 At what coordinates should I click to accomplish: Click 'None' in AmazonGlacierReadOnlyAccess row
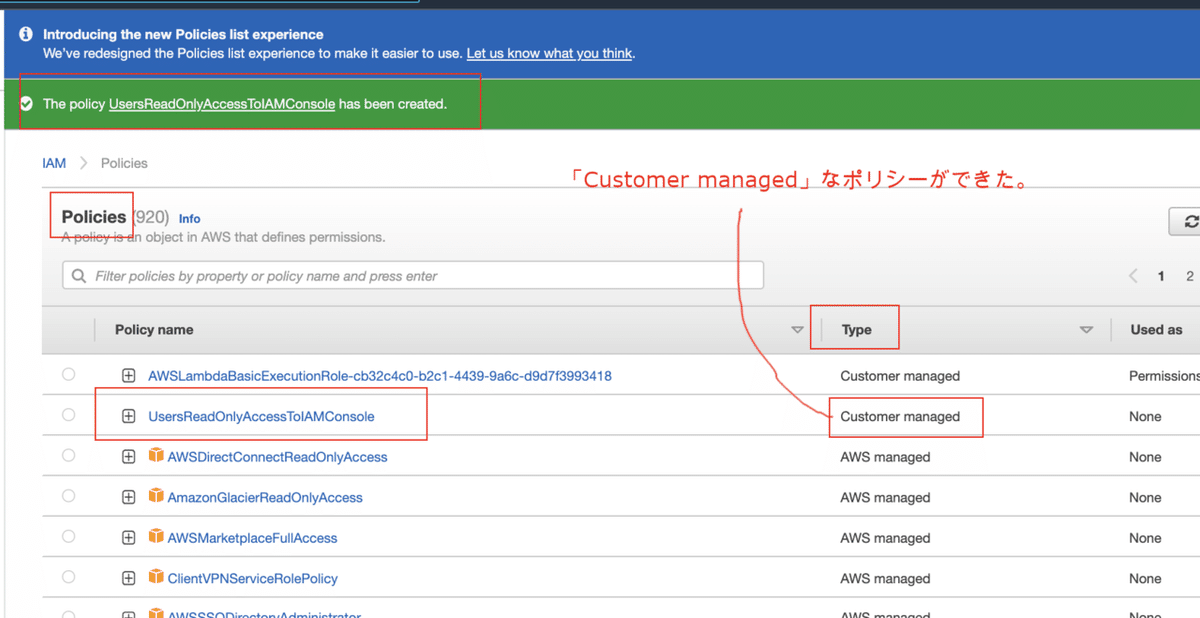[x=1145, y=497]
